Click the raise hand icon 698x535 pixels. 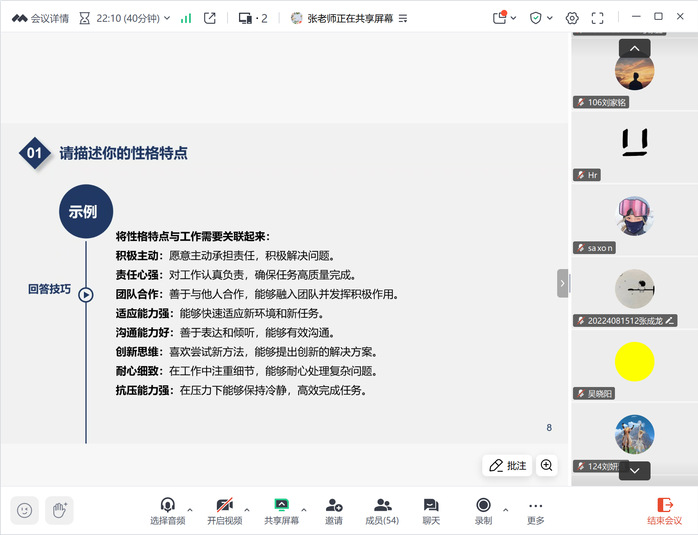click(59, 510)
